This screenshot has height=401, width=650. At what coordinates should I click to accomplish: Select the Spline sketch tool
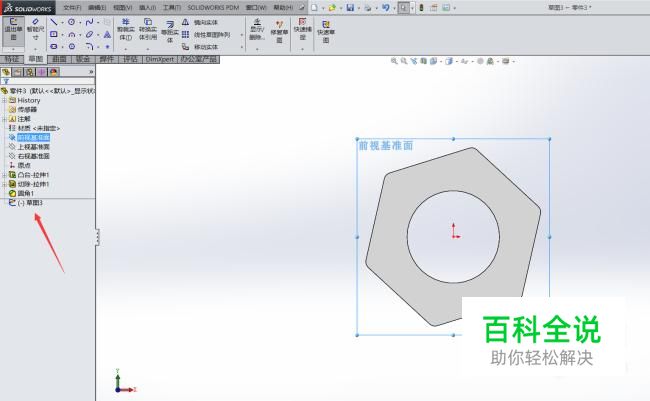[89, 22]
